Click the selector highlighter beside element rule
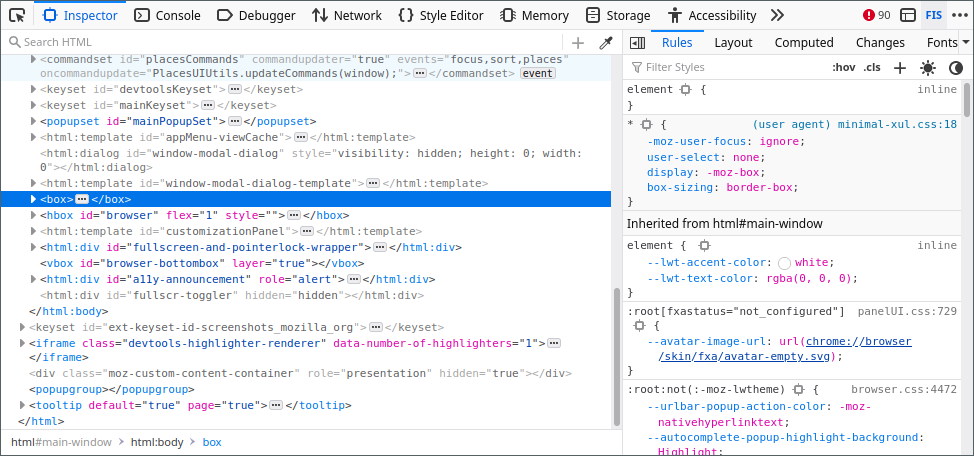The image size is (974, 456). [685, 89]
